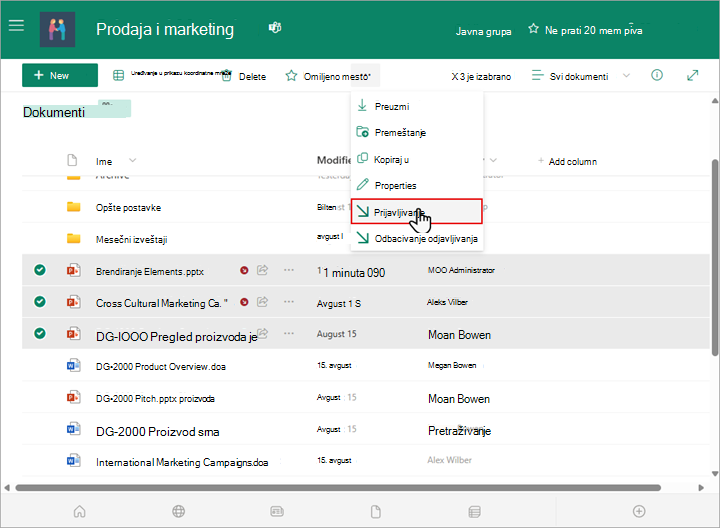Open Prodaja i marketing site title
Screen dimensions: 720x528
coord(165,29)
